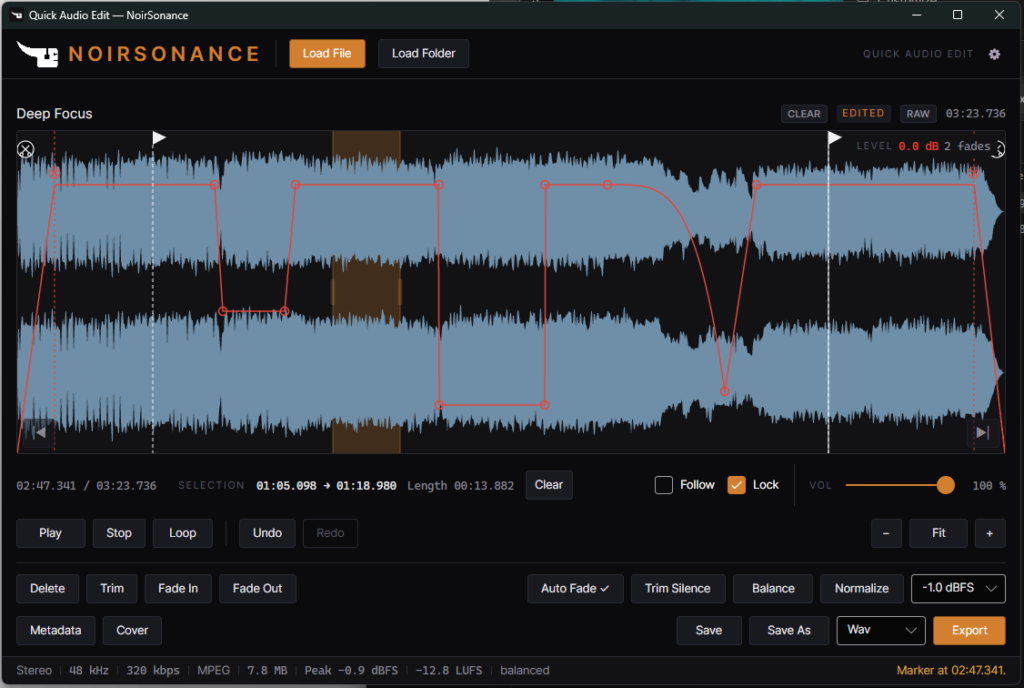Click the orange selected region in waveform
1024x688 pixels.
[x=366, y=292]
